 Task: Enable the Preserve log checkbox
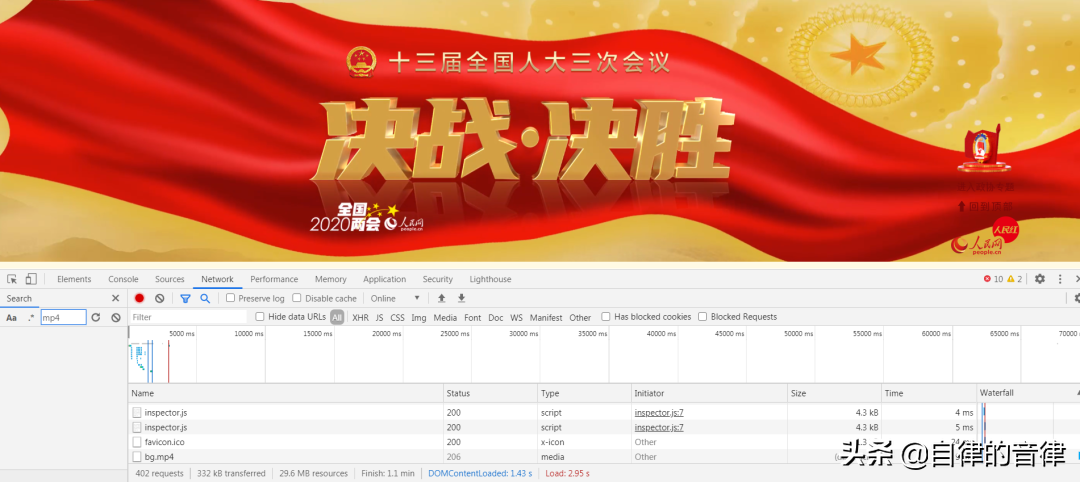231,298
